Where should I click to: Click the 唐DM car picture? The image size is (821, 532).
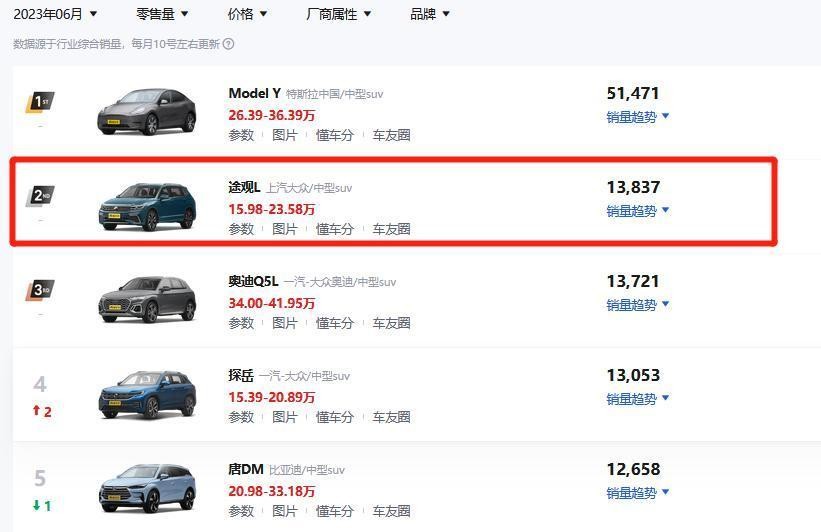[x=147, y=488]
